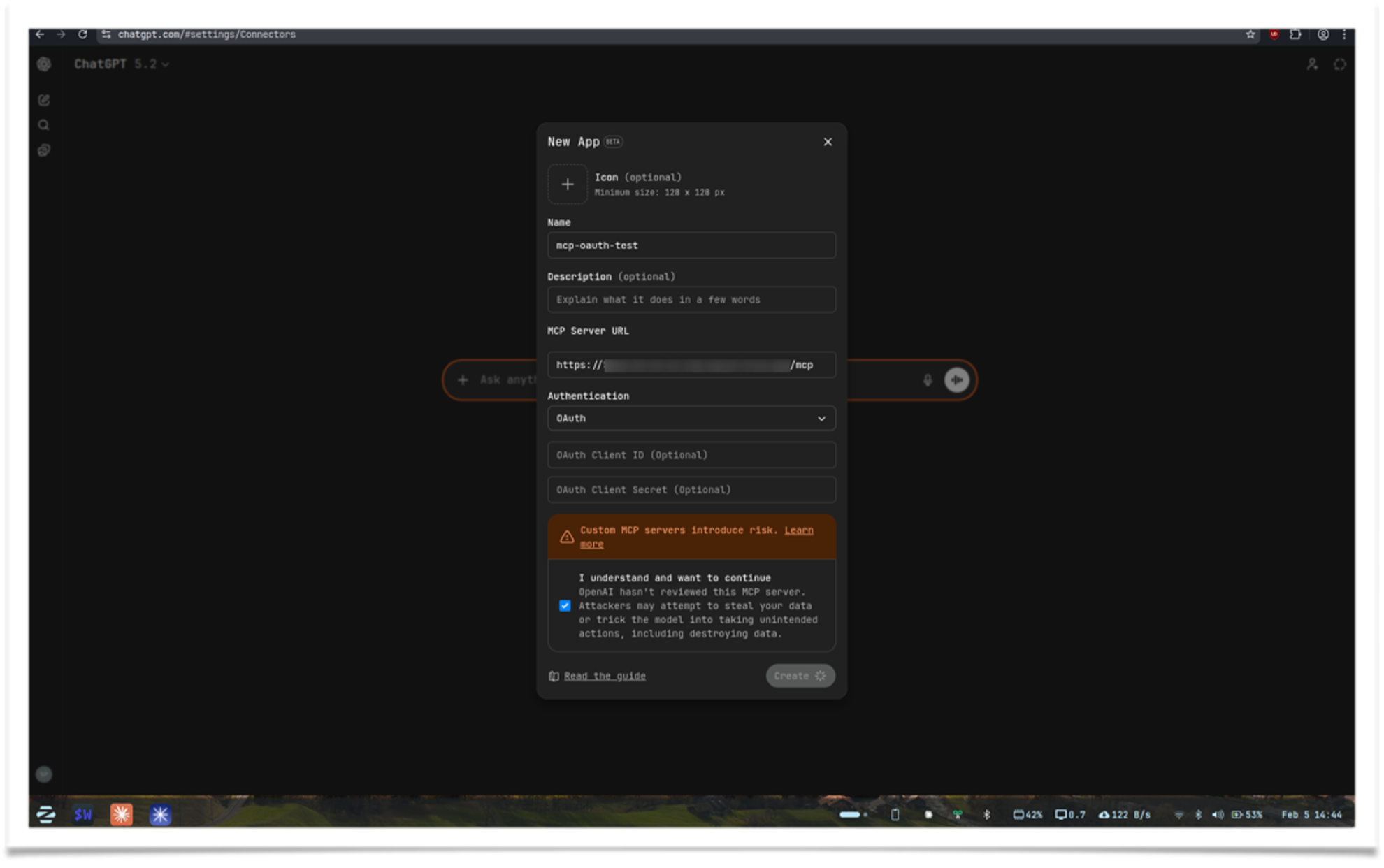Start a new chat with the compose icon
1384x868 pixels.
(44, 100)
